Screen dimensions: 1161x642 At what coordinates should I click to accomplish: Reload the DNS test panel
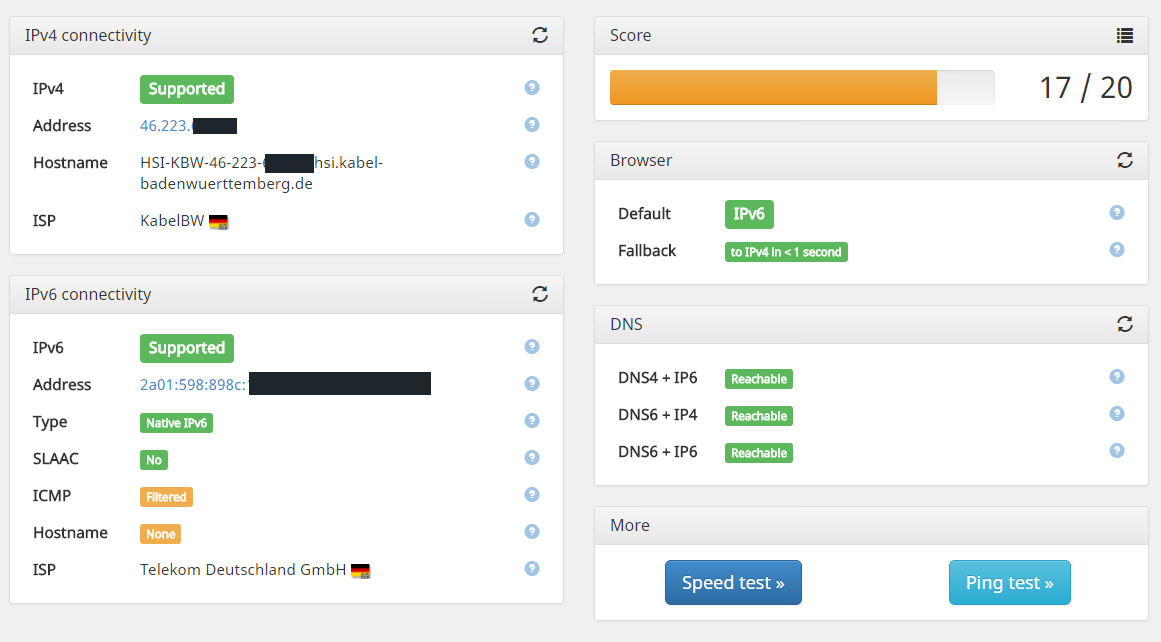[1125, 324]
